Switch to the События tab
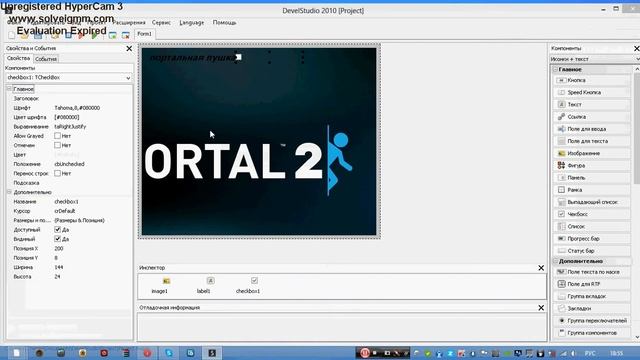 point(46,59)
